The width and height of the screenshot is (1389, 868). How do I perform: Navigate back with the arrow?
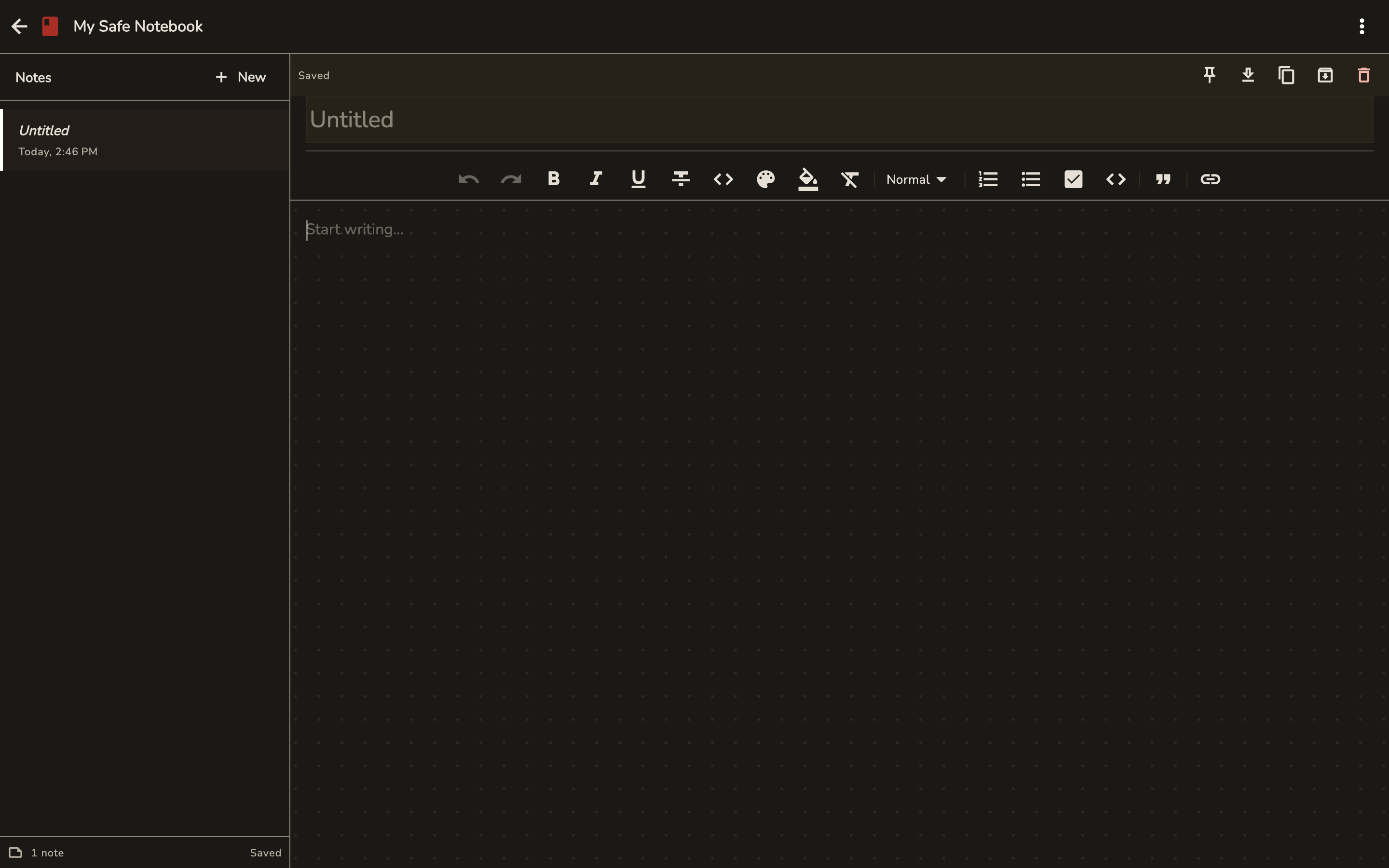click(x=19, y=27)
